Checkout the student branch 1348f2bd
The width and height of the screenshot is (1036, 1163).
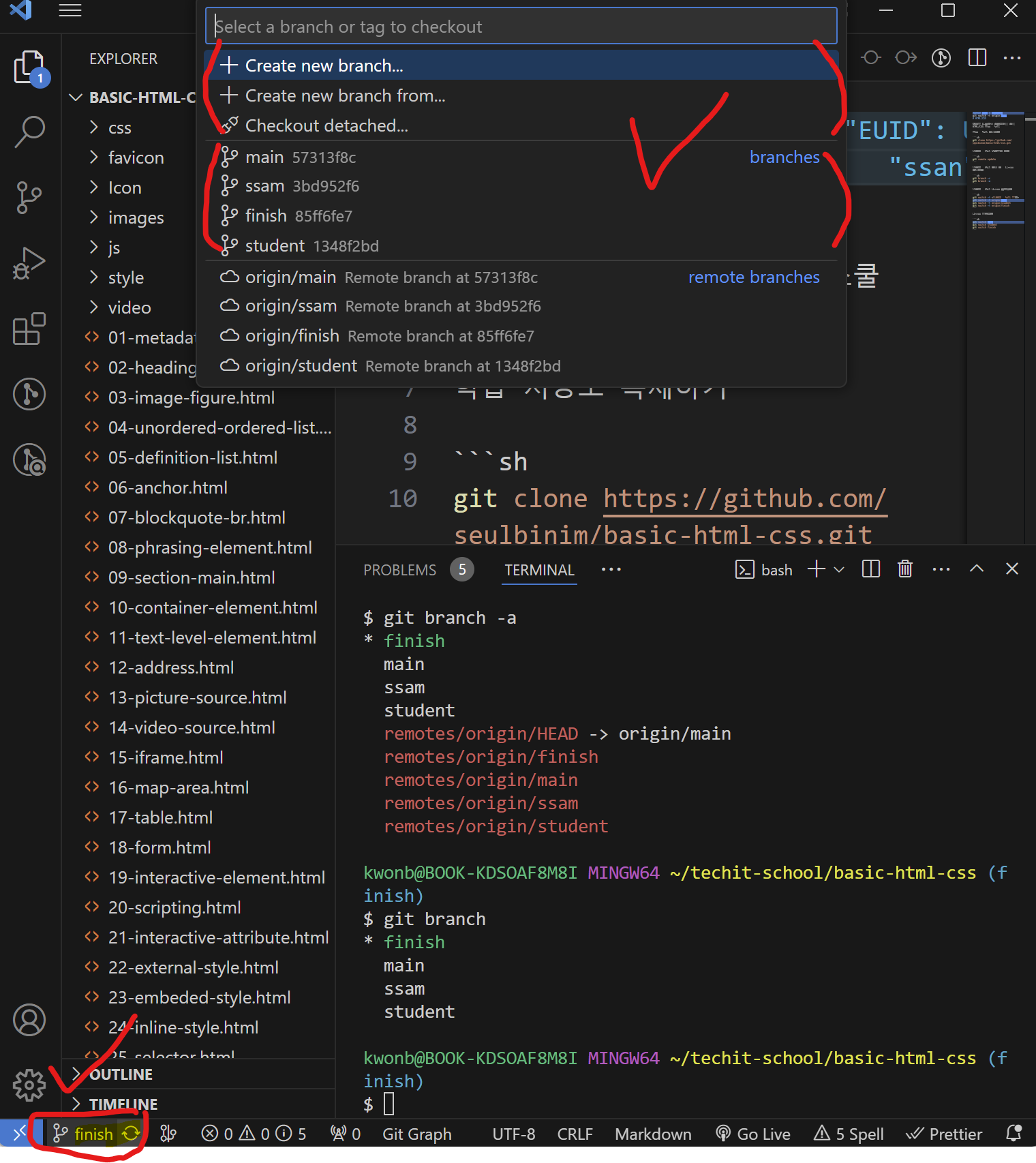(x=521, y=246)
